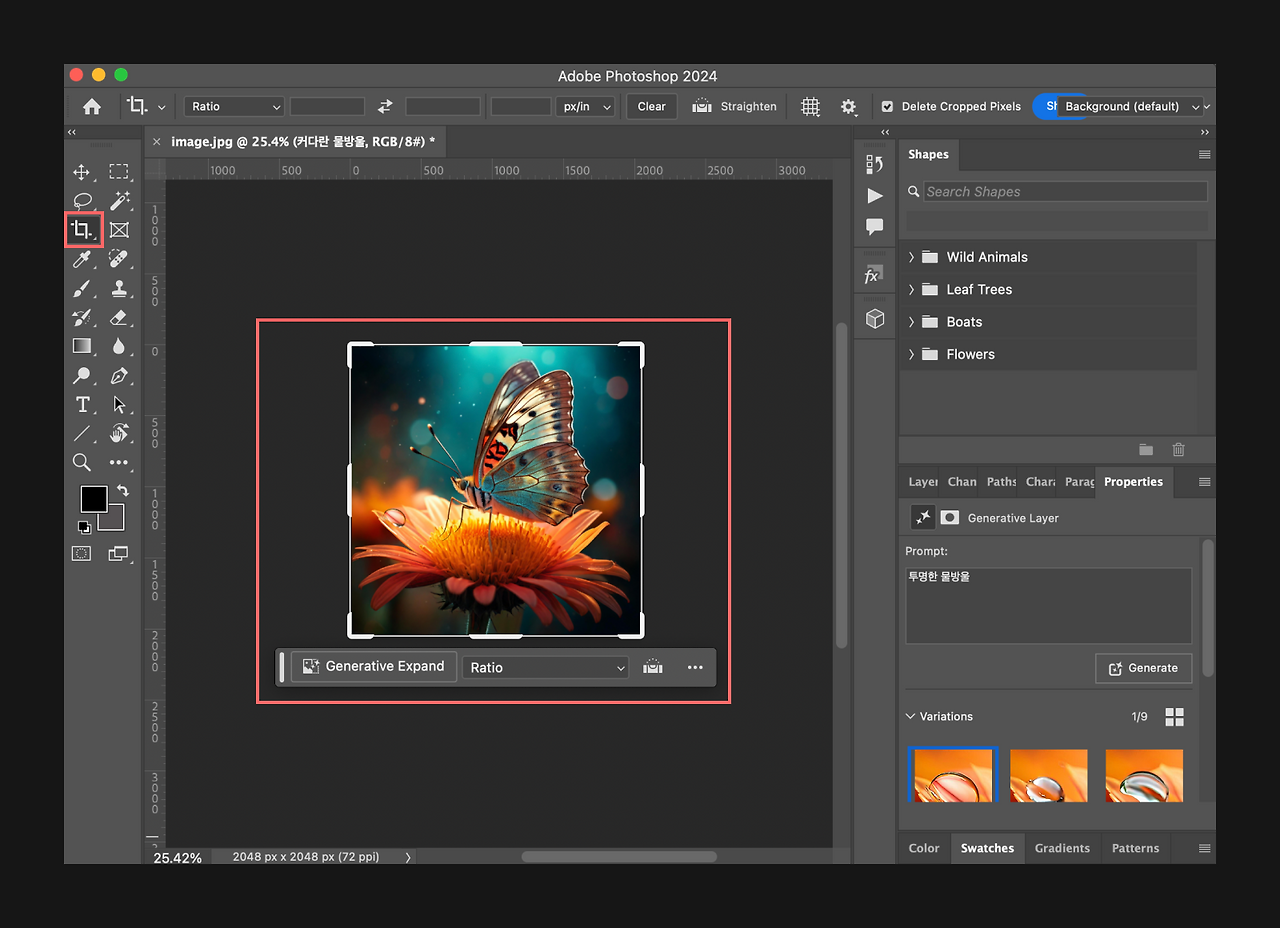Reset default foreground and background colors

pyautogui.click(x=85, y=527)
